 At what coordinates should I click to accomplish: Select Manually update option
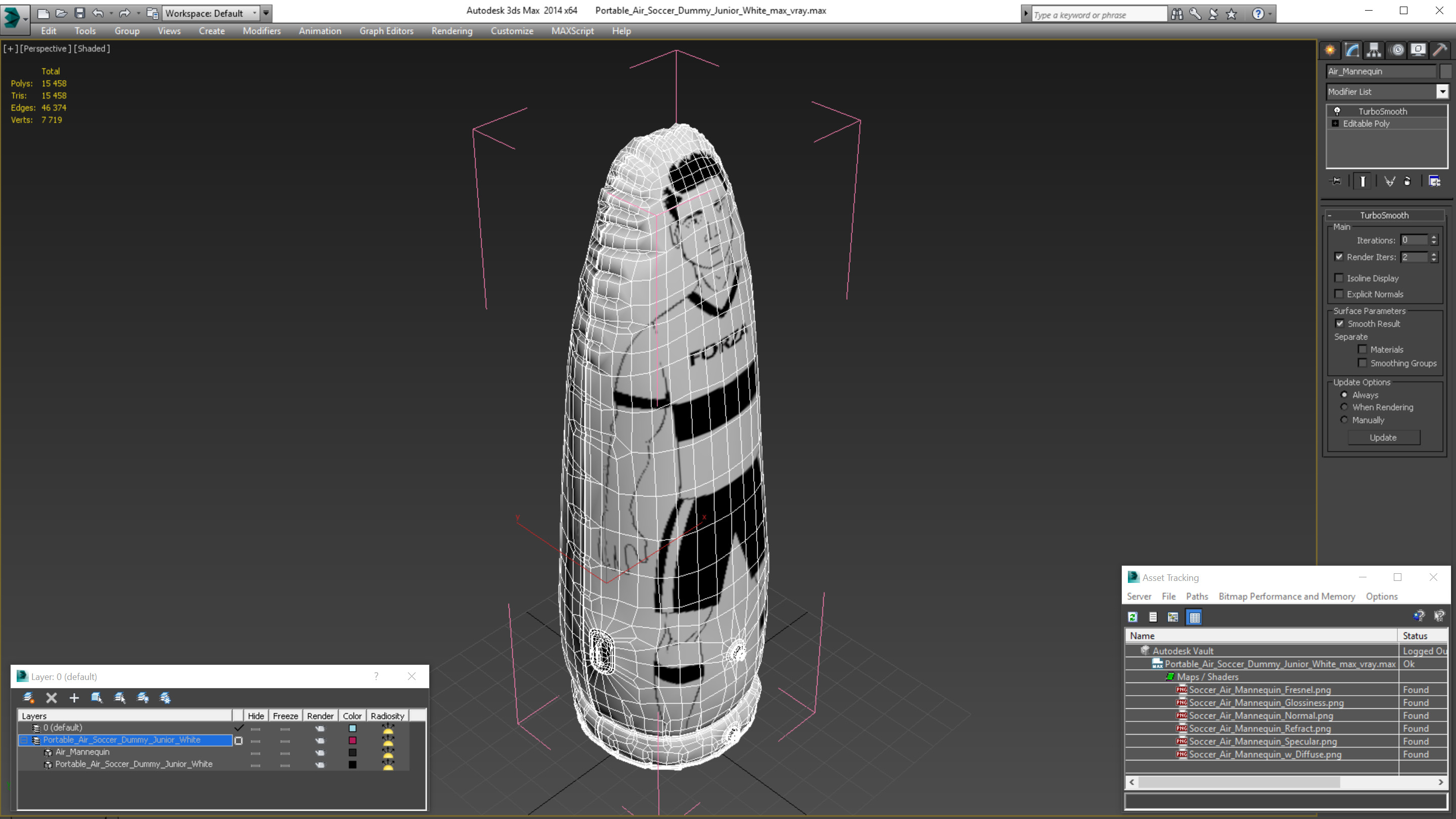pos(1345,420)
